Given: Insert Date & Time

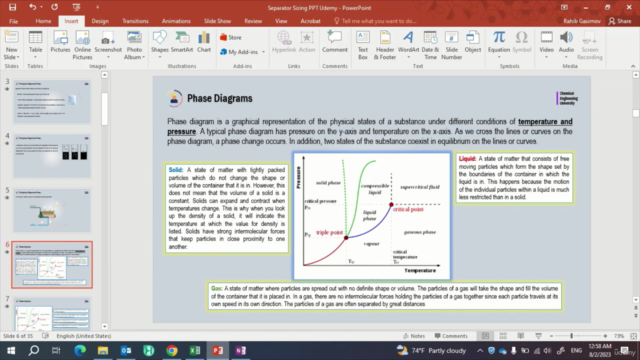Looking at the screenshot, I should click(430, 45).
